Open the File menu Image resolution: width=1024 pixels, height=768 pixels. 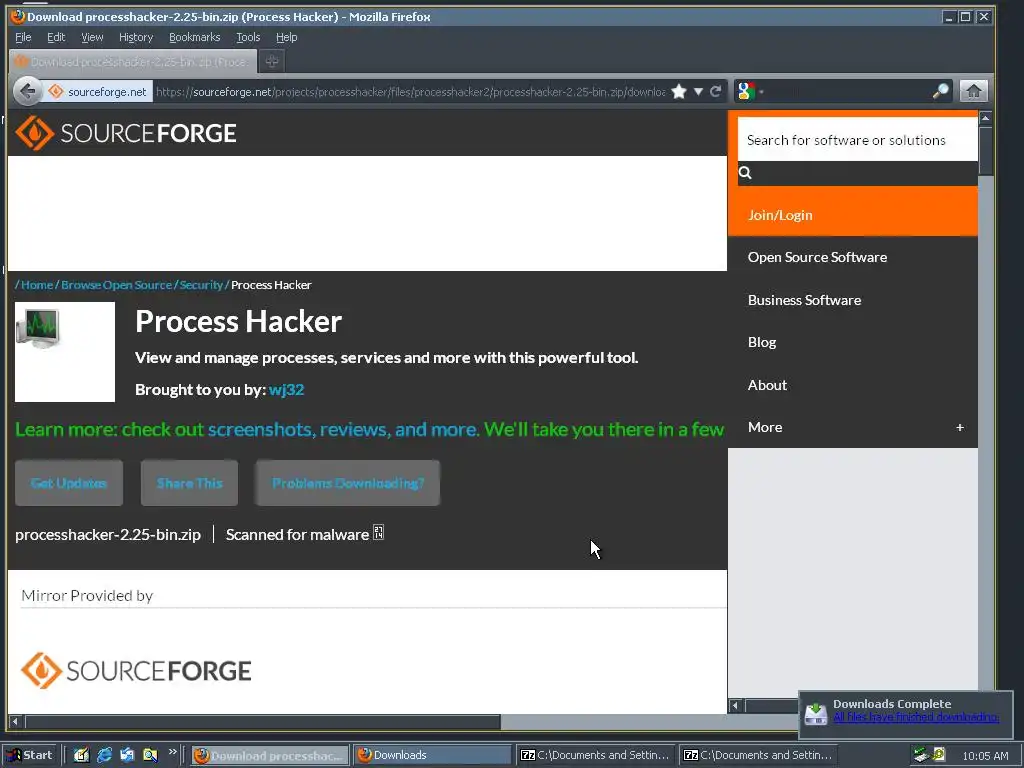(x=23, y=37)
